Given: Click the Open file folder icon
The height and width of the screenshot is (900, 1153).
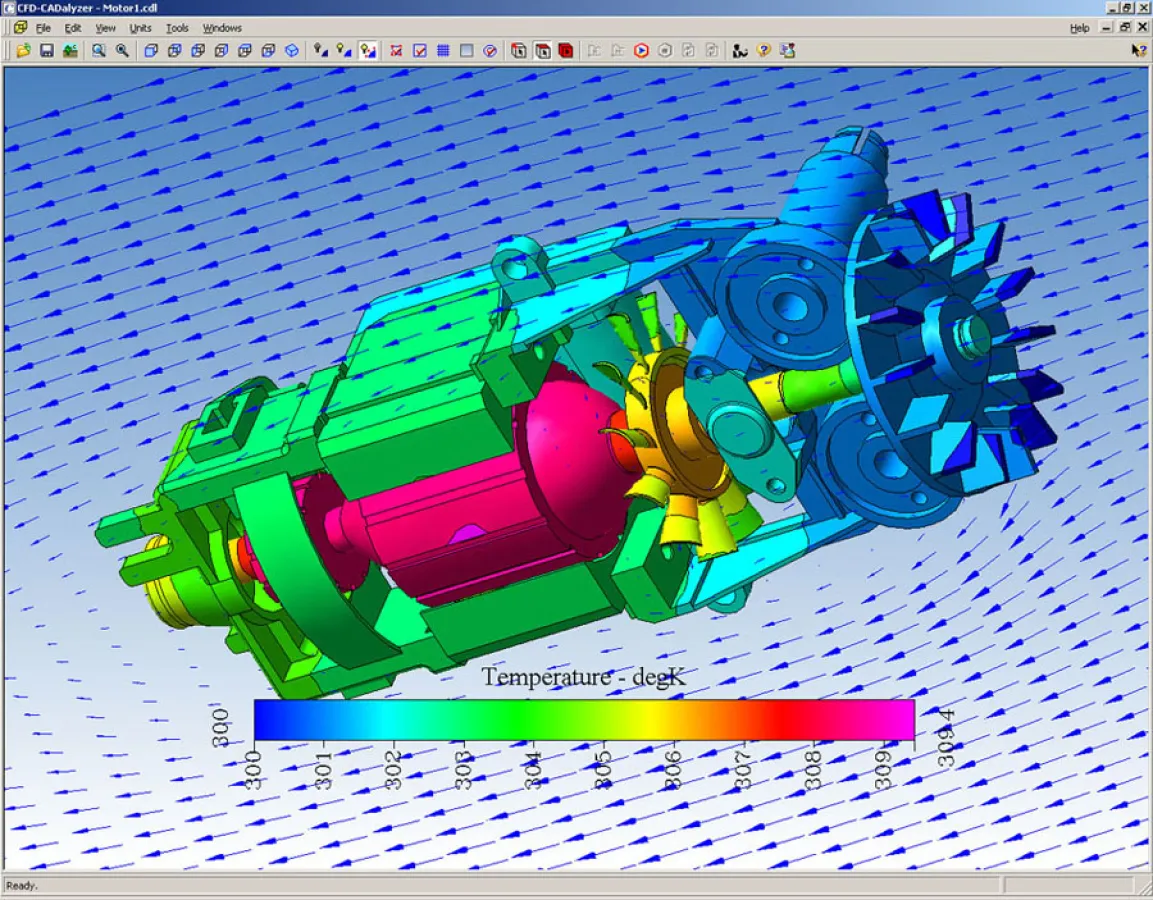Looking at the screenshot, I should coord(23,50).
